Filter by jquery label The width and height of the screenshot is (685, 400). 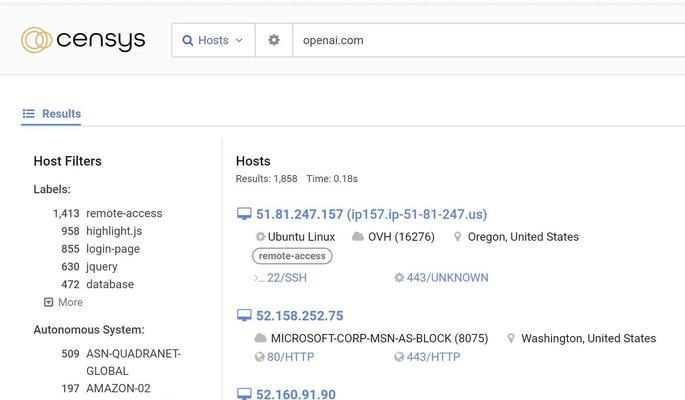coord(102,267)
